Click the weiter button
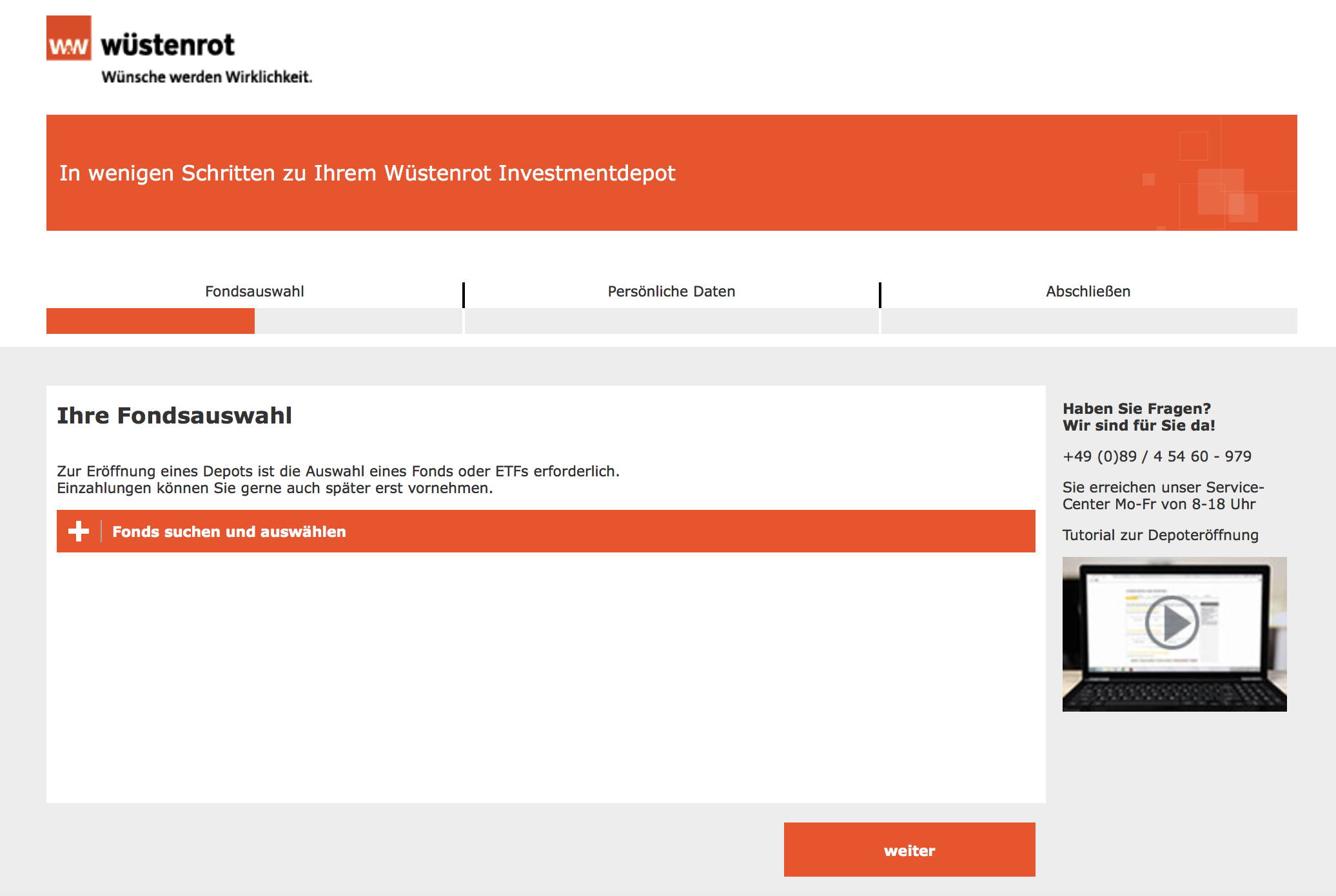Screen dimensions: 1336x896 [909, 850]
